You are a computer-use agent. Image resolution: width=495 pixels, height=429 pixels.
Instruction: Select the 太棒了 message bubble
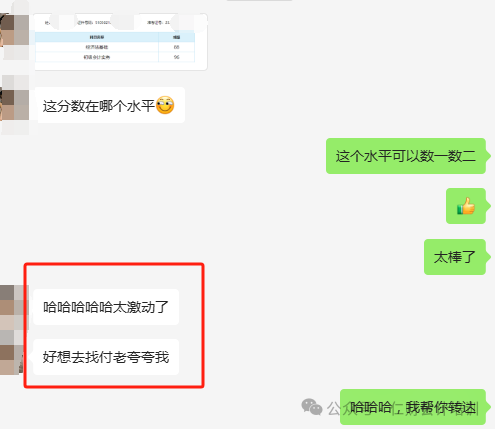(x=455, y=257)
